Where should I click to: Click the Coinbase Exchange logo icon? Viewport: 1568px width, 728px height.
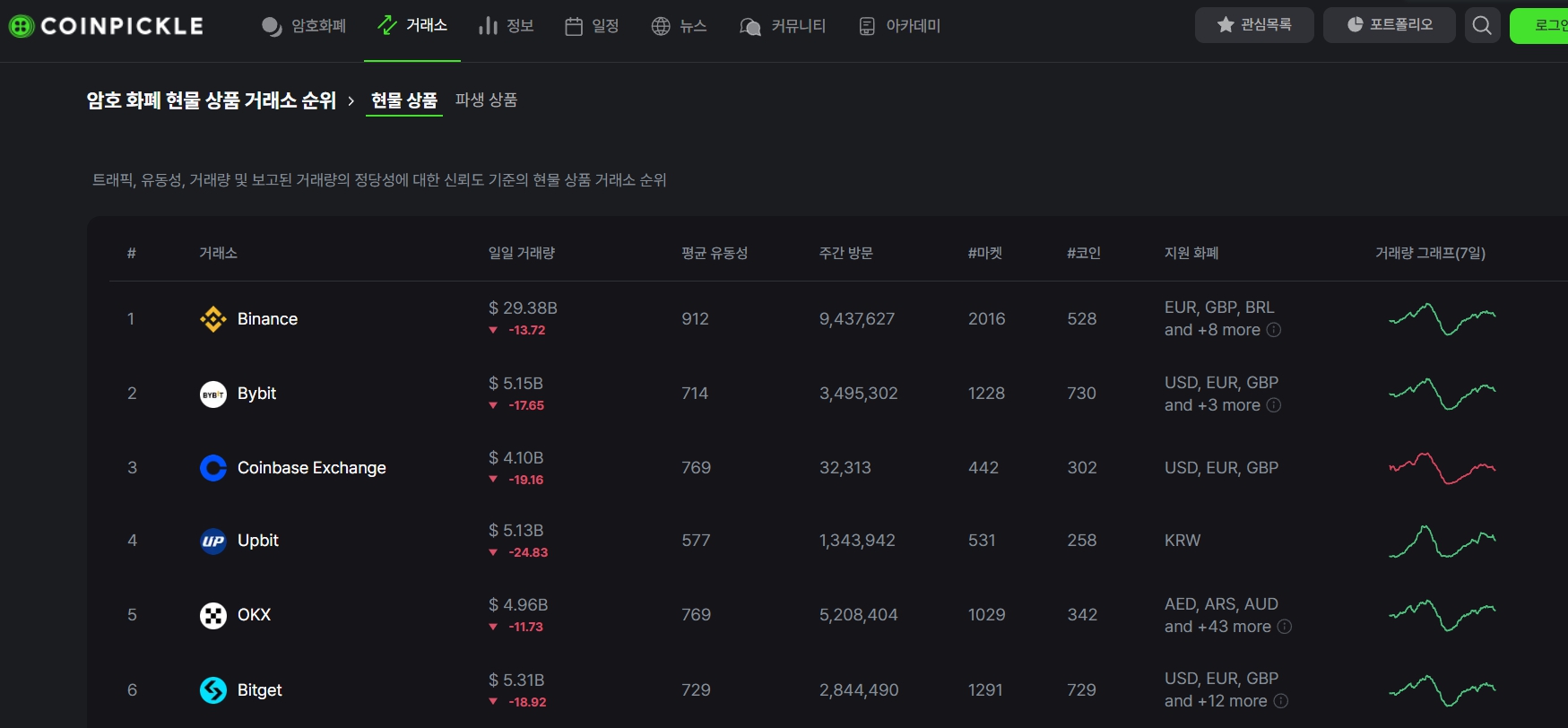(x=213, y=468)
